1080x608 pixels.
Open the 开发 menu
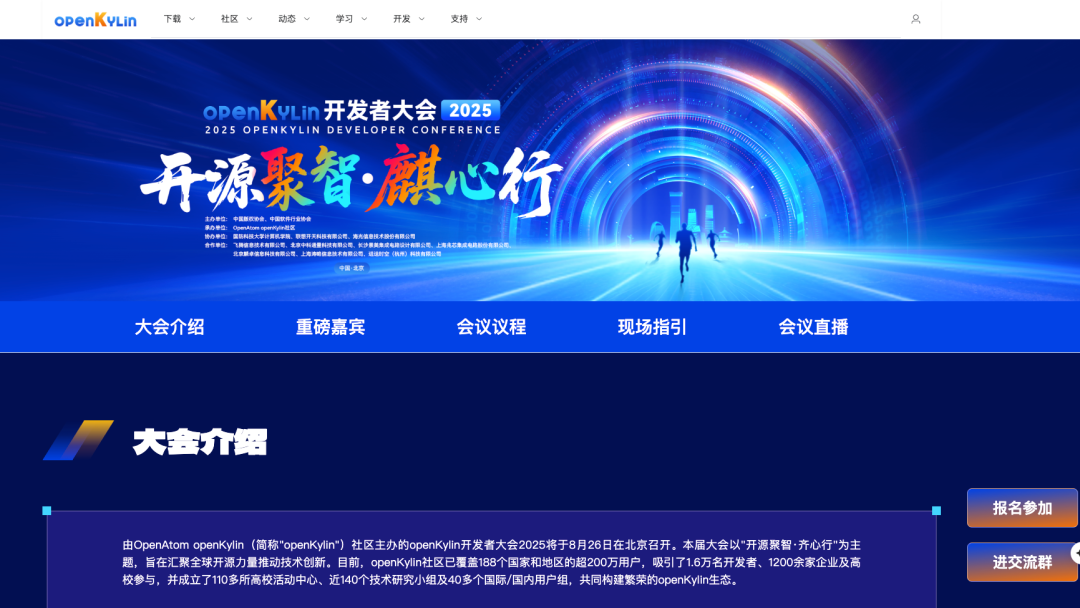[402, 19]
